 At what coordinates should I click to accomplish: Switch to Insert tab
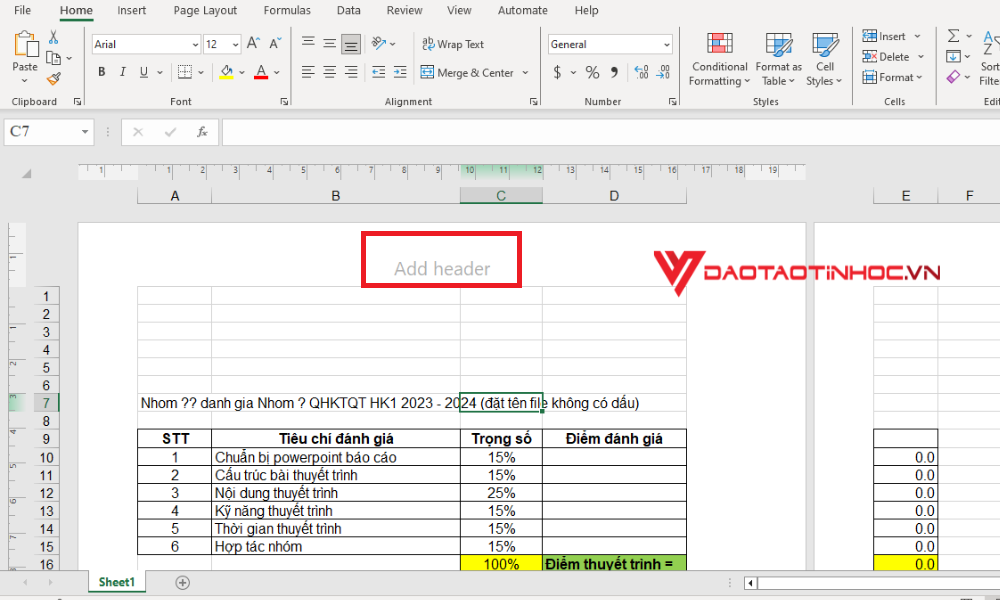pos(131,10)
